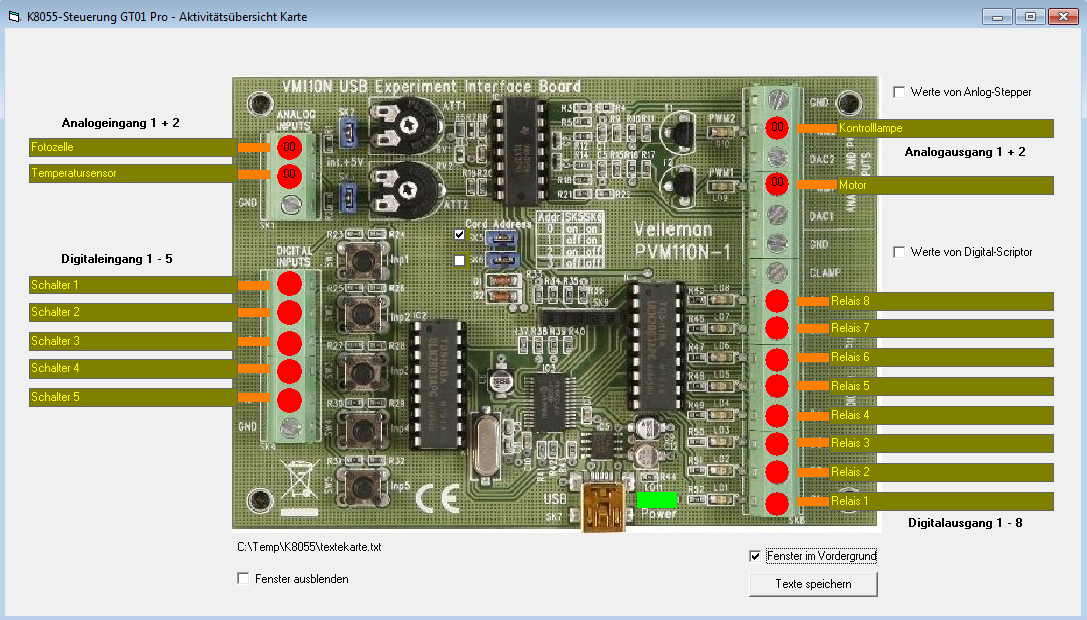The height and width of the screenshot is (620, 1087).
Task: Edit the Schalter 3 label field
Action: click(x=133, y=341)
